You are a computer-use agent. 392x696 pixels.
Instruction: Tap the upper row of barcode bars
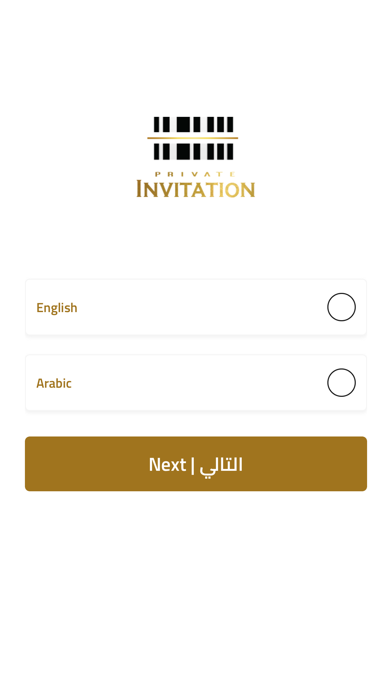point(193,124)
